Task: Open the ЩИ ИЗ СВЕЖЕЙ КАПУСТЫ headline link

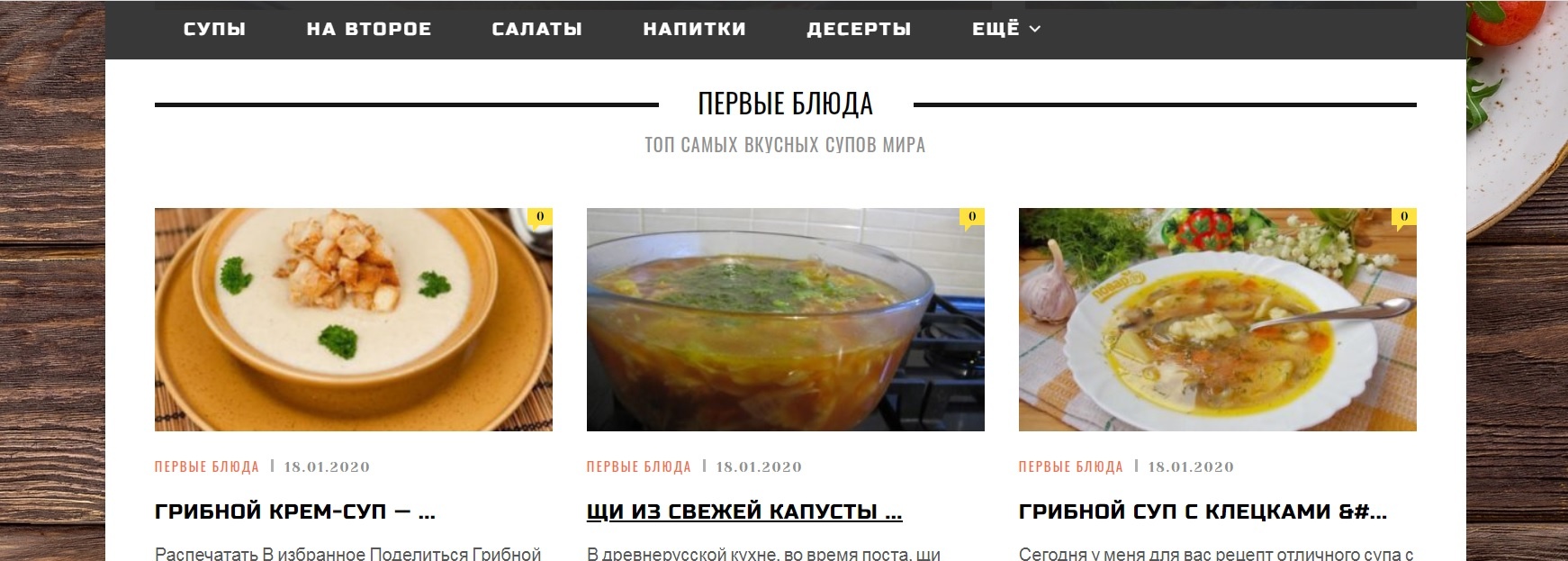Action: pos(744,511)
